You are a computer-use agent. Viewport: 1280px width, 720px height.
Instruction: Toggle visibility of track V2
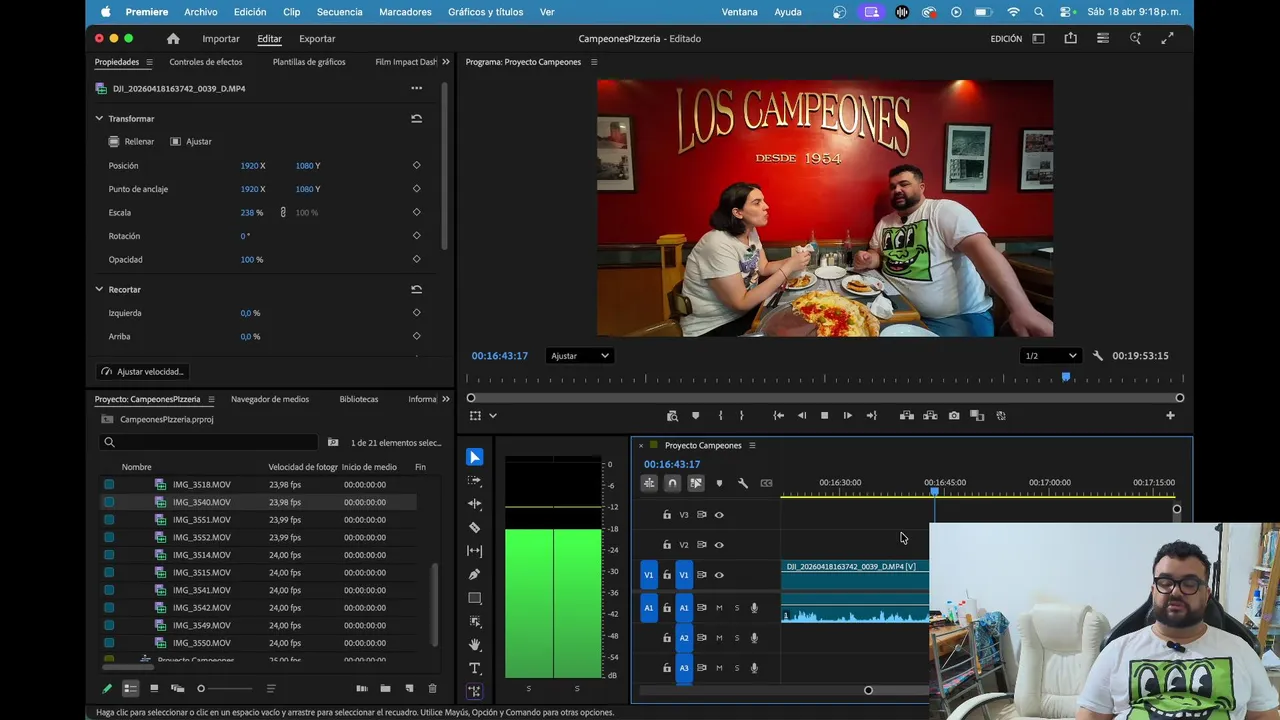719,545
